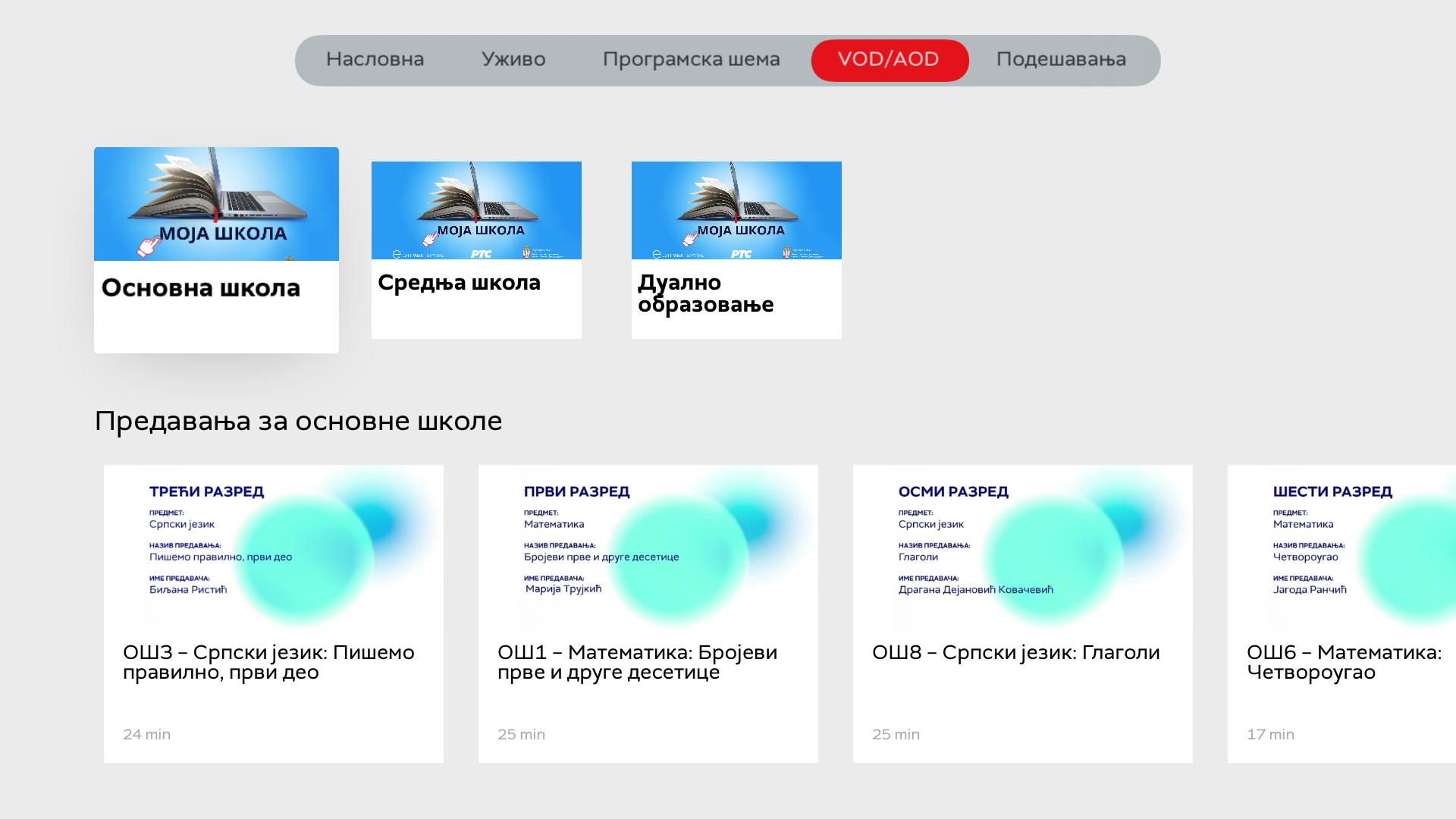Play the Први разред lecture thumbnail
The height and width of the screenshot is (819, 1456).
[x=648, y=547]
